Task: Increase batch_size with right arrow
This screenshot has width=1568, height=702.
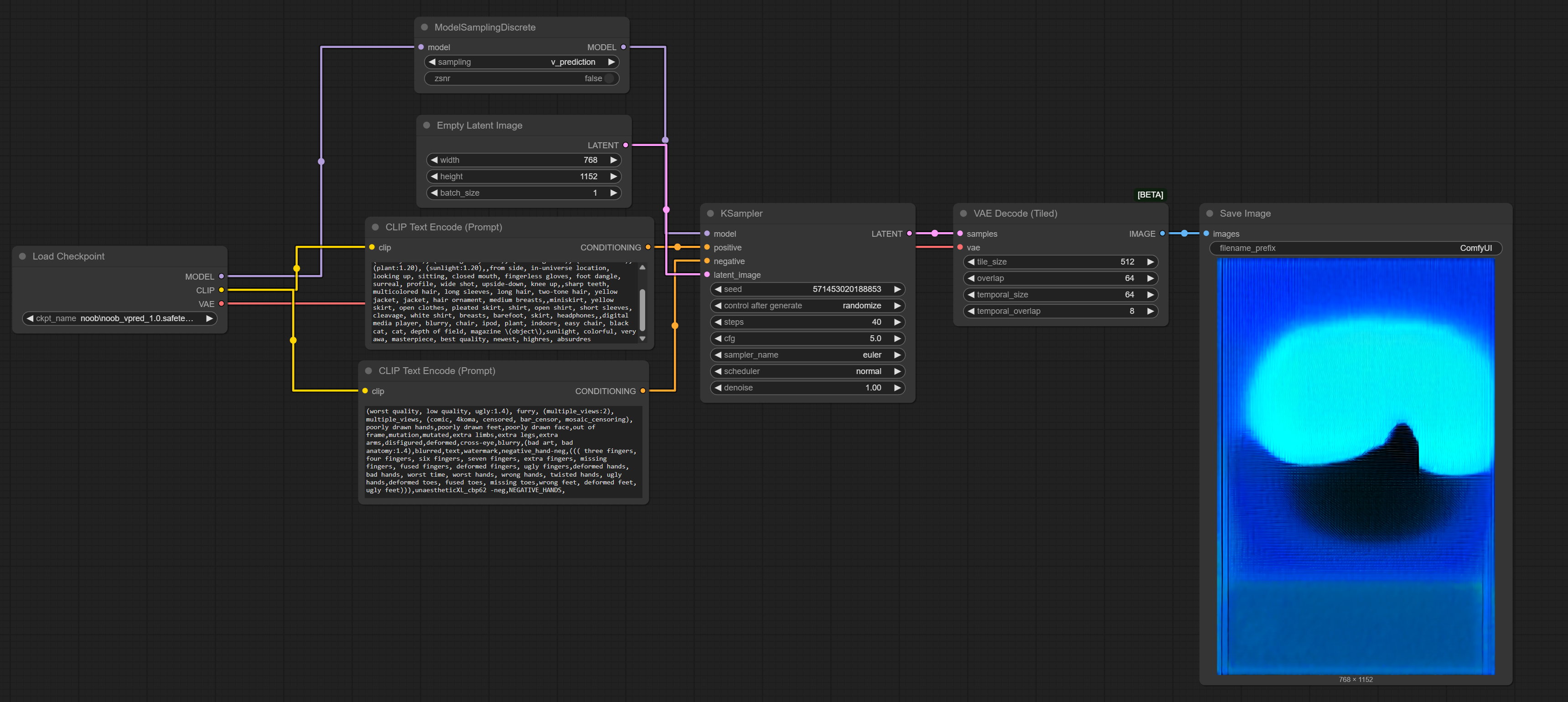Action: tap(614, 193)
